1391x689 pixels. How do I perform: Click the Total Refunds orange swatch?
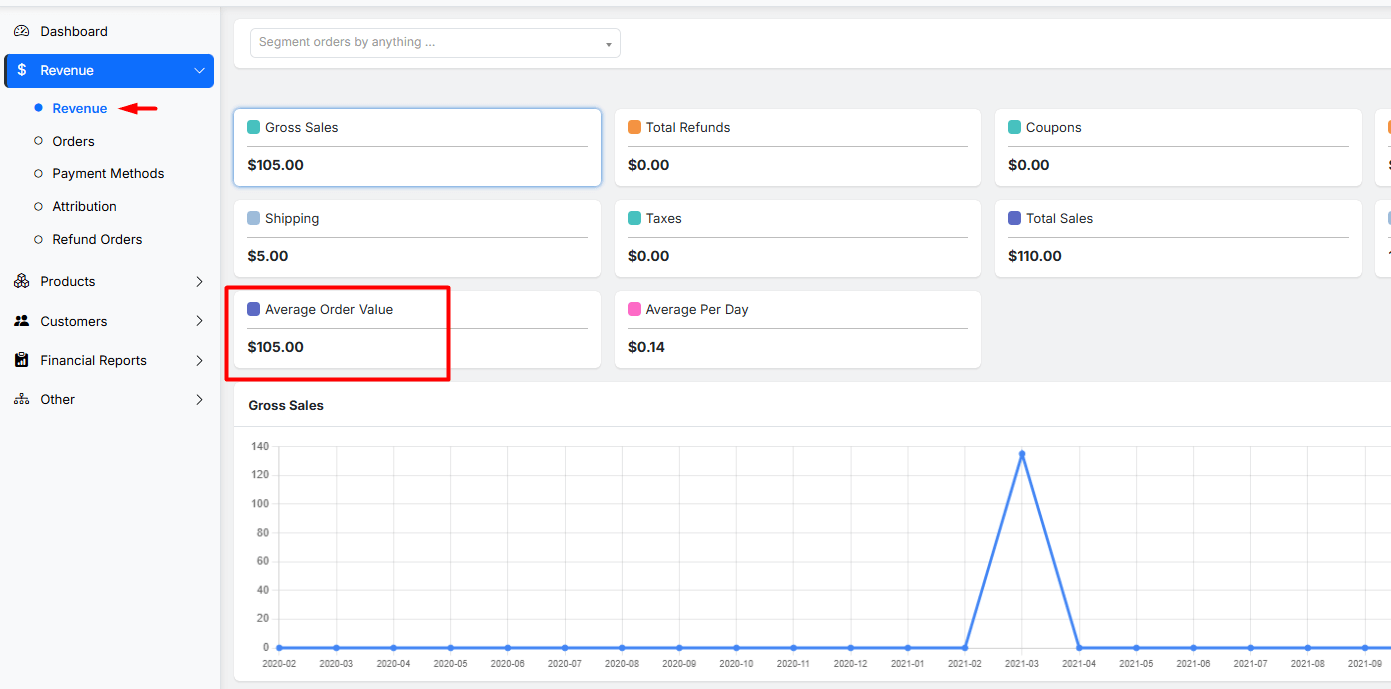pos(634,127)
